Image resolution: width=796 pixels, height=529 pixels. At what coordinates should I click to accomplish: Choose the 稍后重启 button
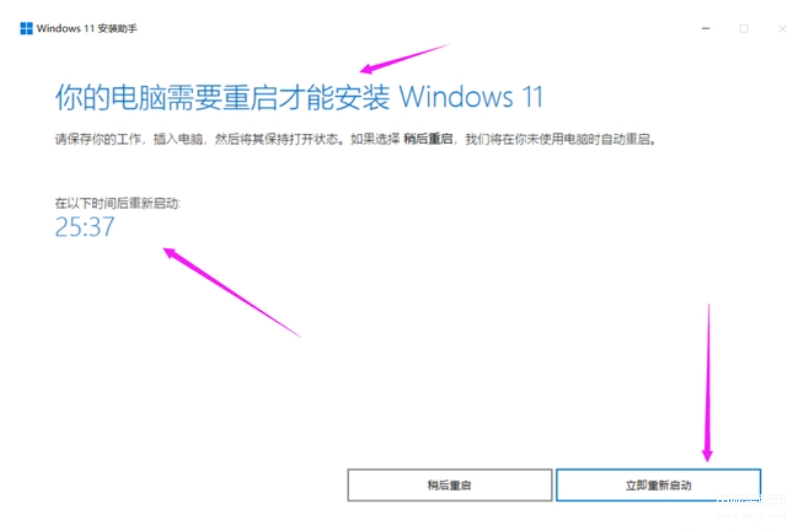449,485
